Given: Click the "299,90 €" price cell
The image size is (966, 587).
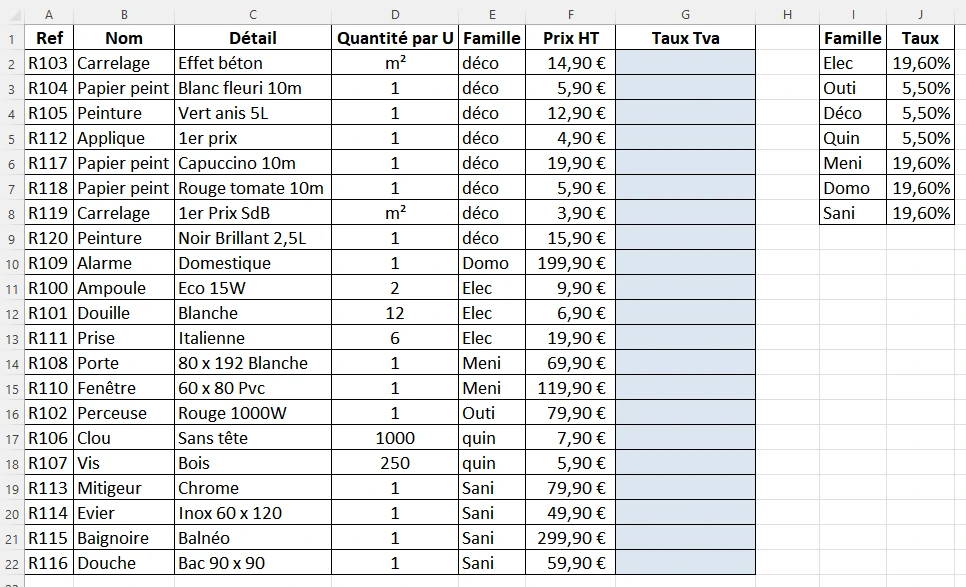Looking at the screenshot, I should [570, 538].
